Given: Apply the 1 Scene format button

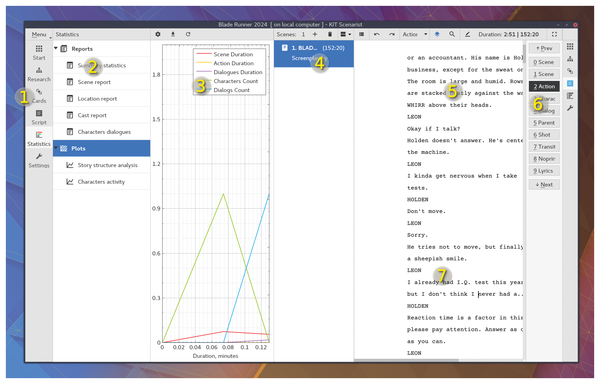Looking at the screenshot, I should pos(544,74).
